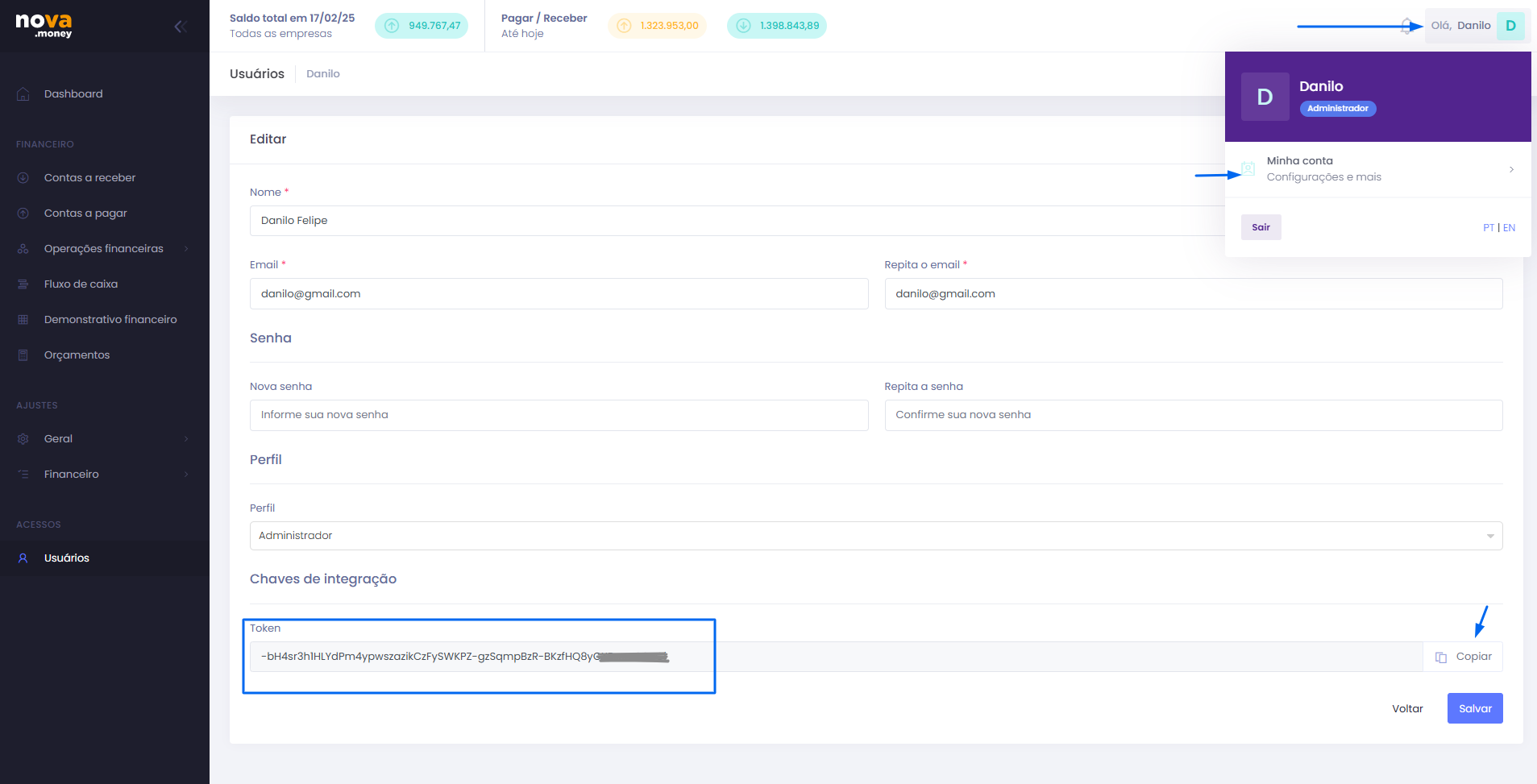The image size is (1537, 784).
Task: Click the Financeiro list icon in Ajustes
Action: tap(23, 475)
